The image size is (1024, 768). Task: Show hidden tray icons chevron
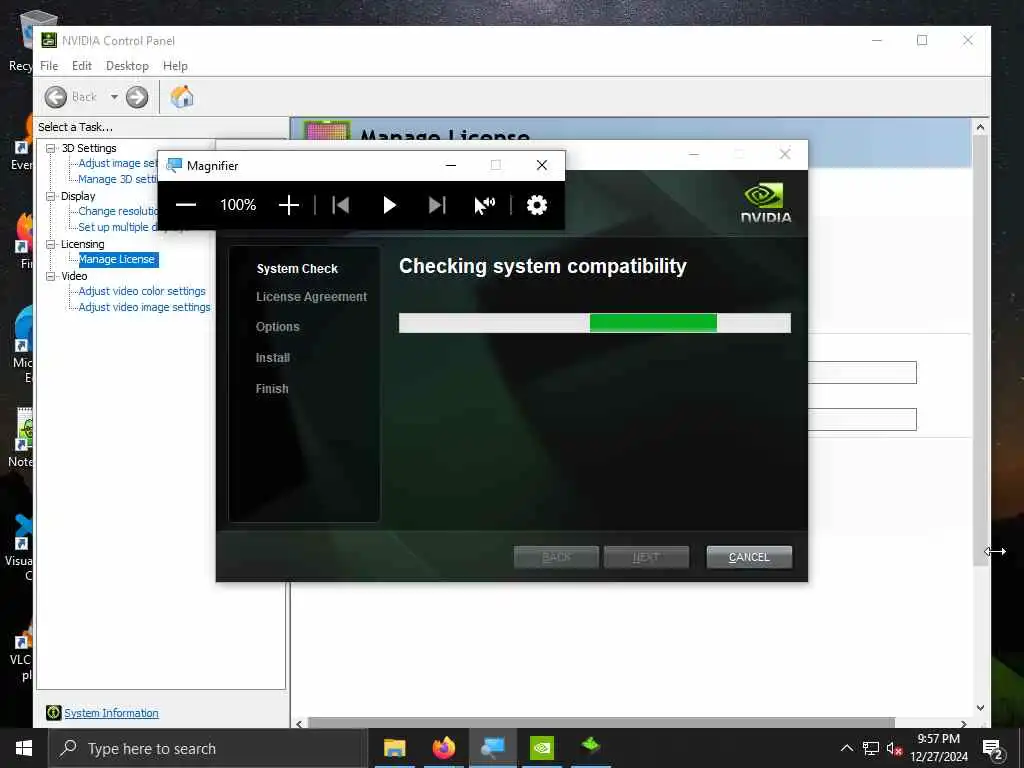pos(846,748)
